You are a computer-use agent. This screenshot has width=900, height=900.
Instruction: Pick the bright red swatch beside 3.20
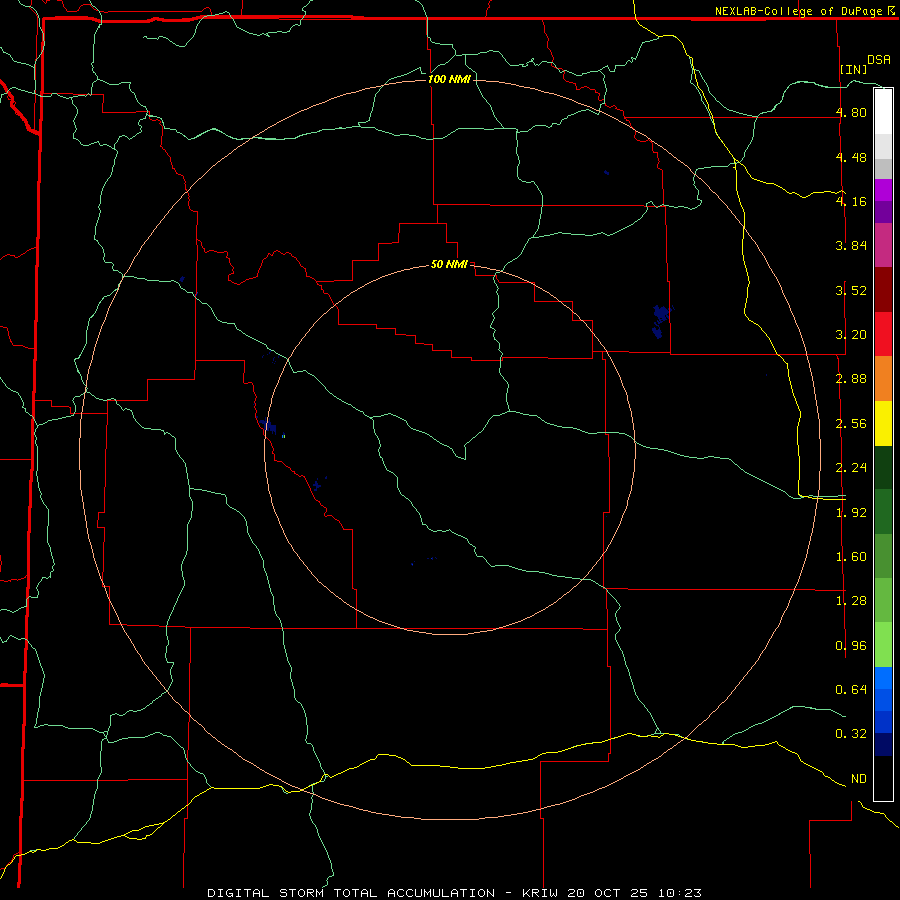click(883, 334)
